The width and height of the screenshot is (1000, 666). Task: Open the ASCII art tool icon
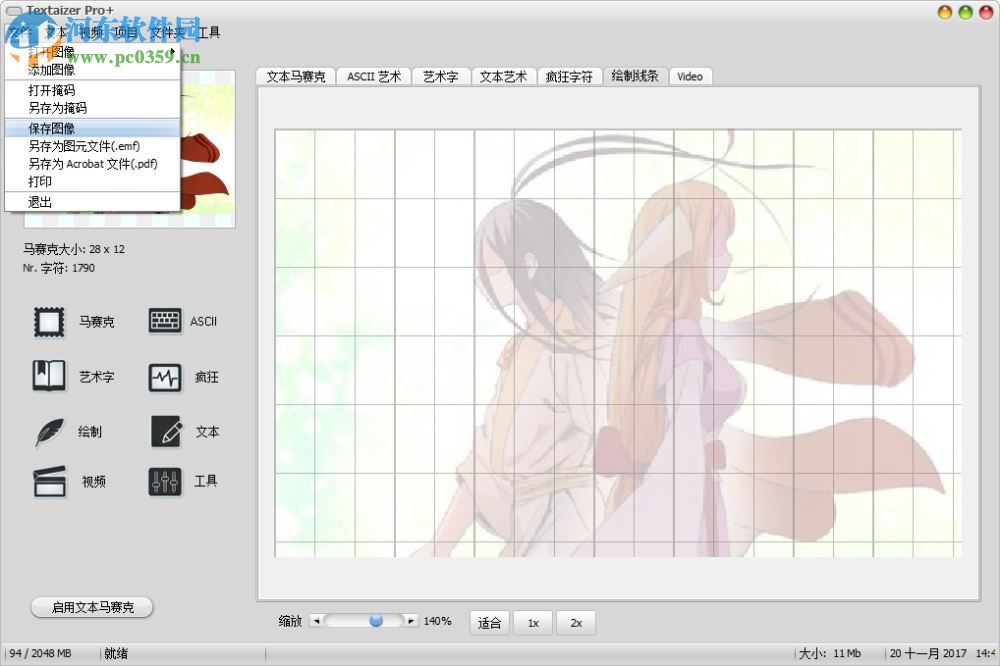point(163,320)
